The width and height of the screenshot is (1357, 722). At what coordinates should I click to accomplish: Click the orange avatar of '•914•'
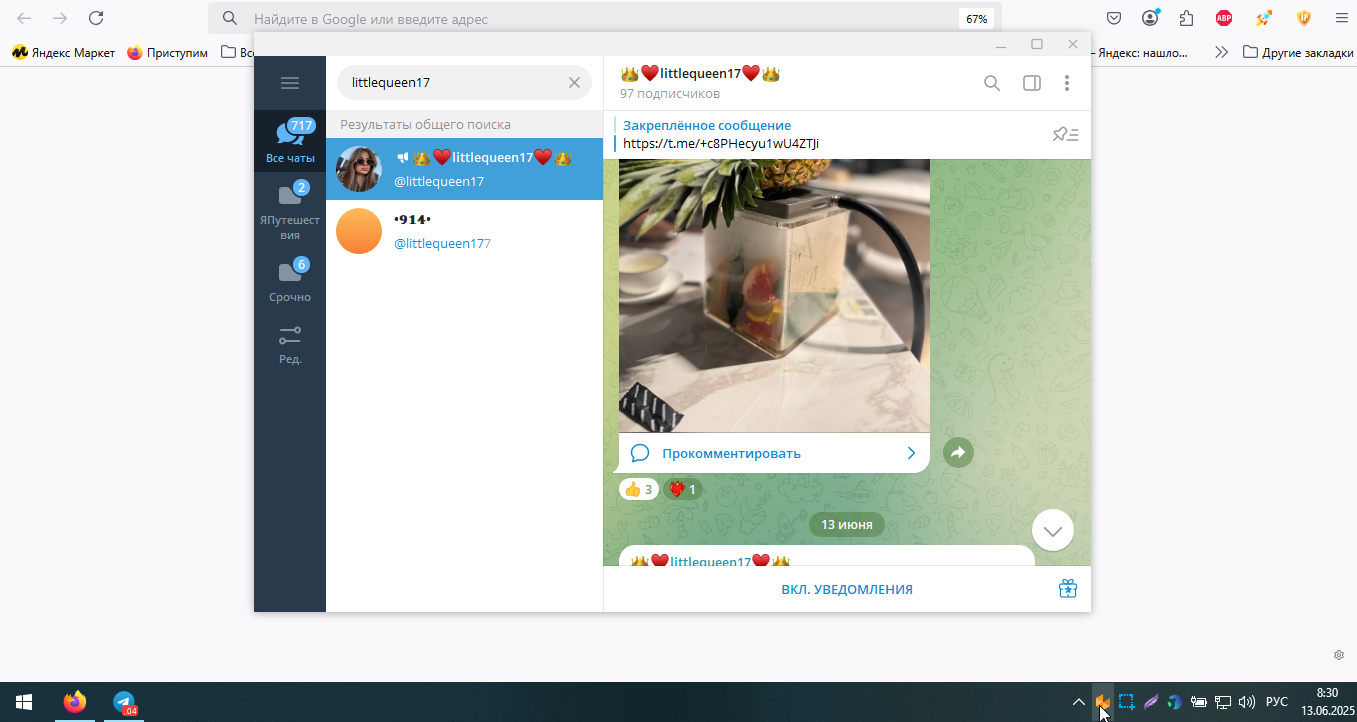359,231
